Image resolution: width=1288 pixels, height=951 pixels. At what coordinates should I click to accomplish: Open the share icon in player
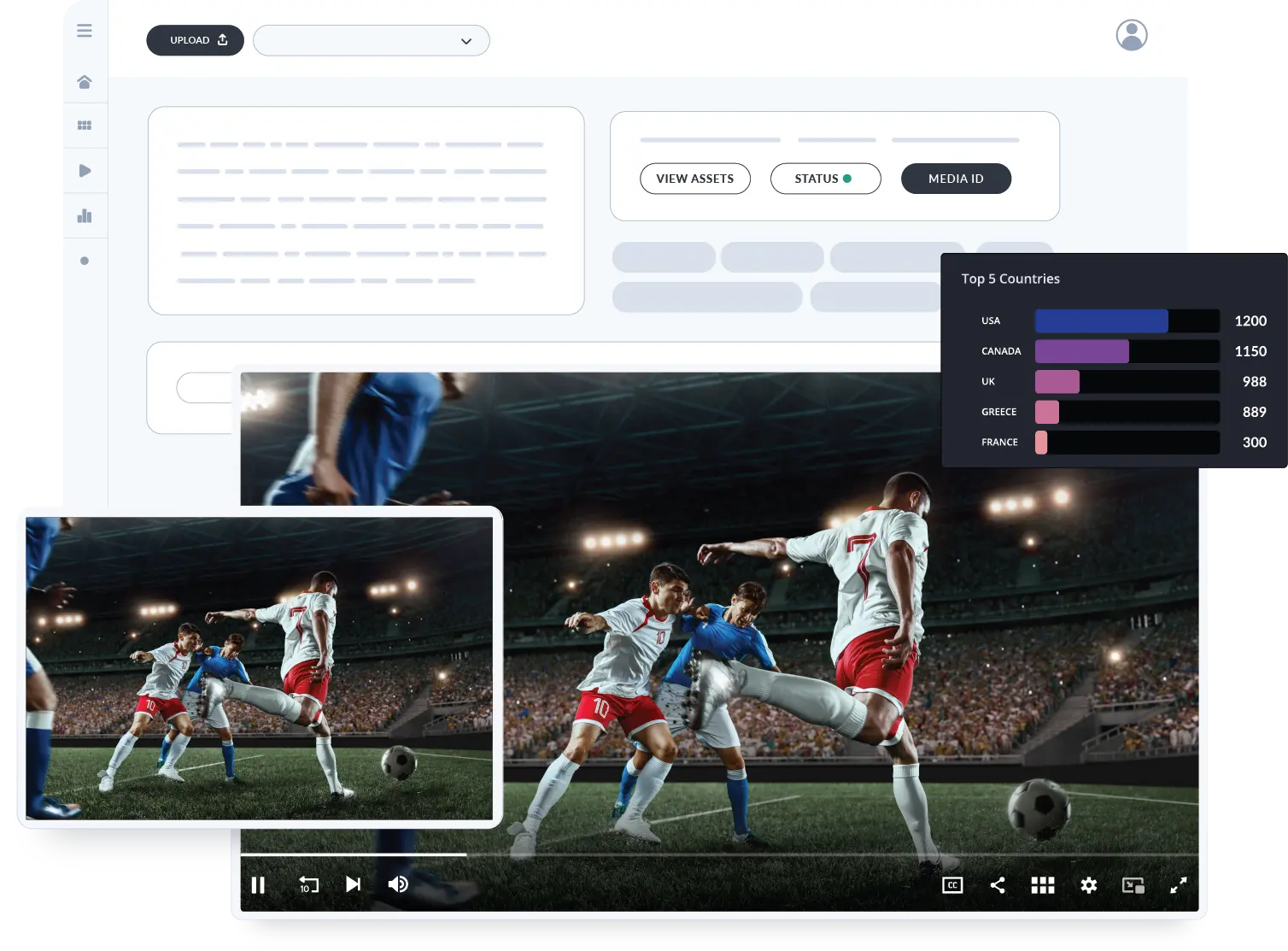pyautogui.click(x=998, y=885)
